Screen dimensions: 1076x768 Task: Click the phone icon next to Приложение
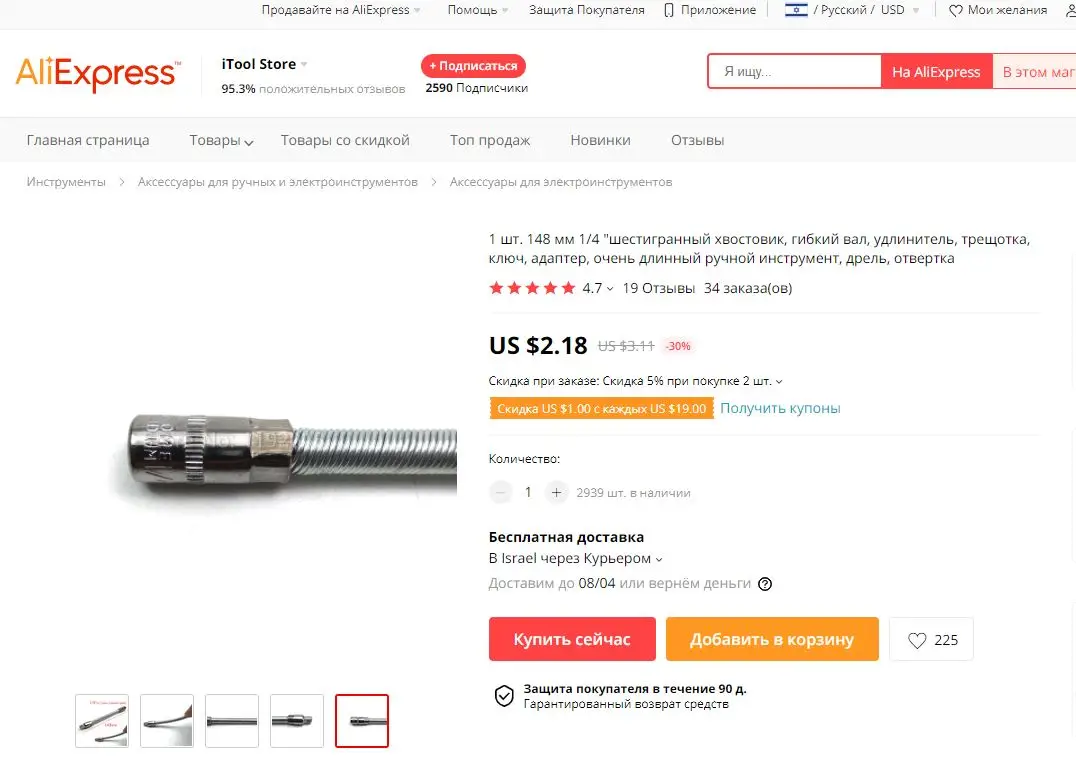point(668,10)
